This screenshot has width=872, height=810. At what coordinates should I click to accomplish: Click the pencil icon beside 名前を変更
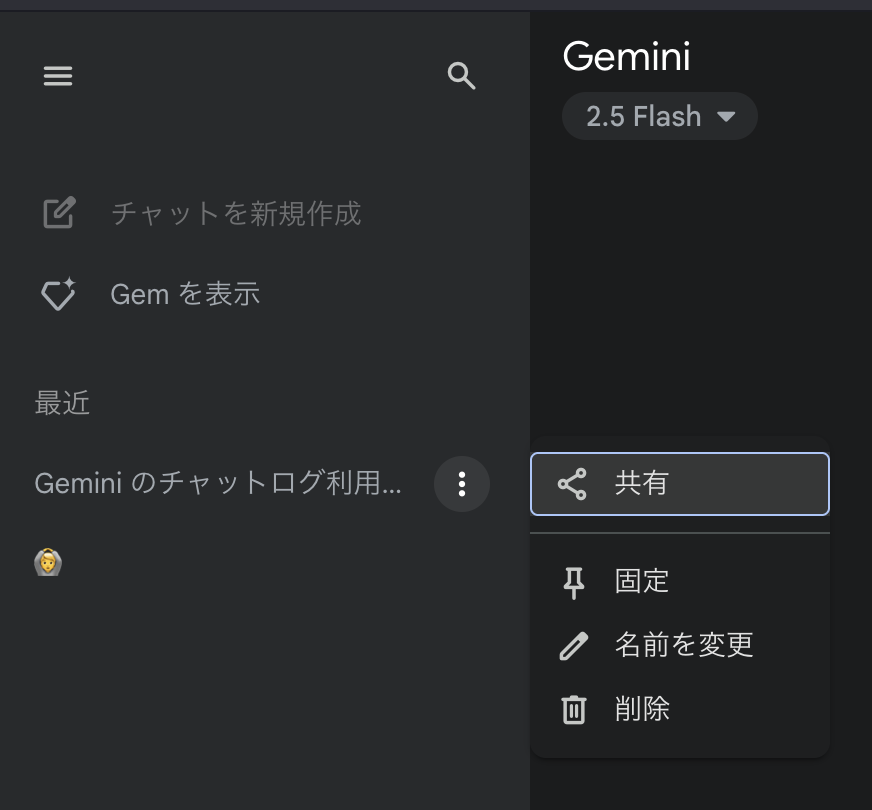(x=572, y=646)
